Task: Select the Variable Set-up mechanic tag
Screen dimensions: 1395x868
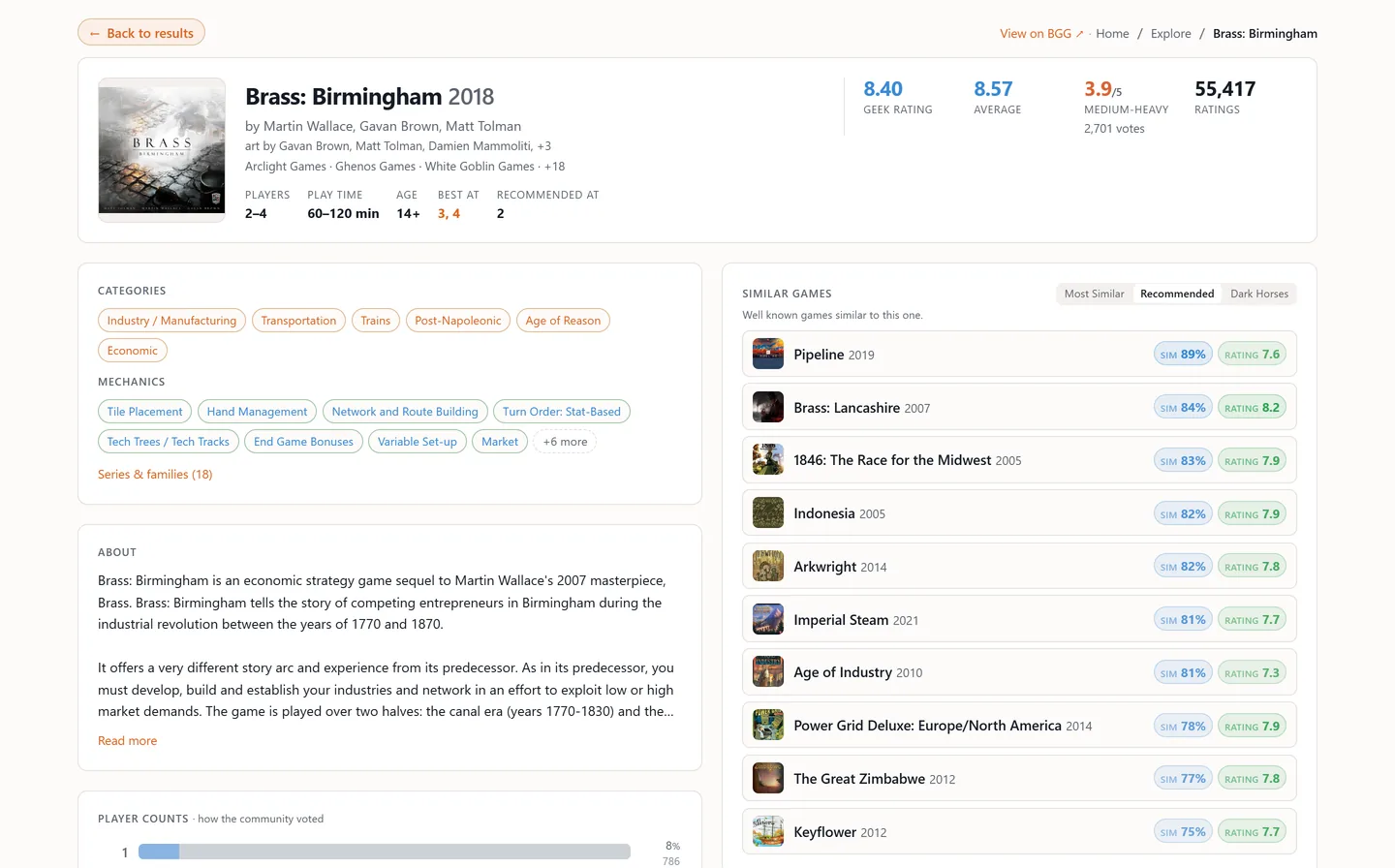Action: pos(418,442)
